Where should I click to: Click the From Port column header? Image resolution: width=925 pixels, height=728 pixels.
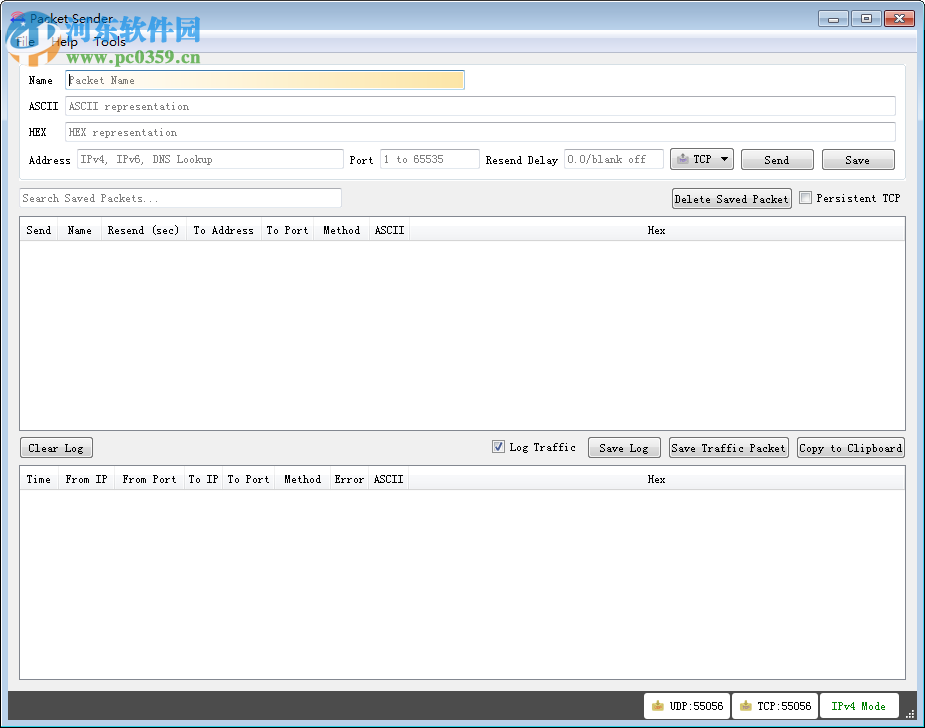click(150, 479)
